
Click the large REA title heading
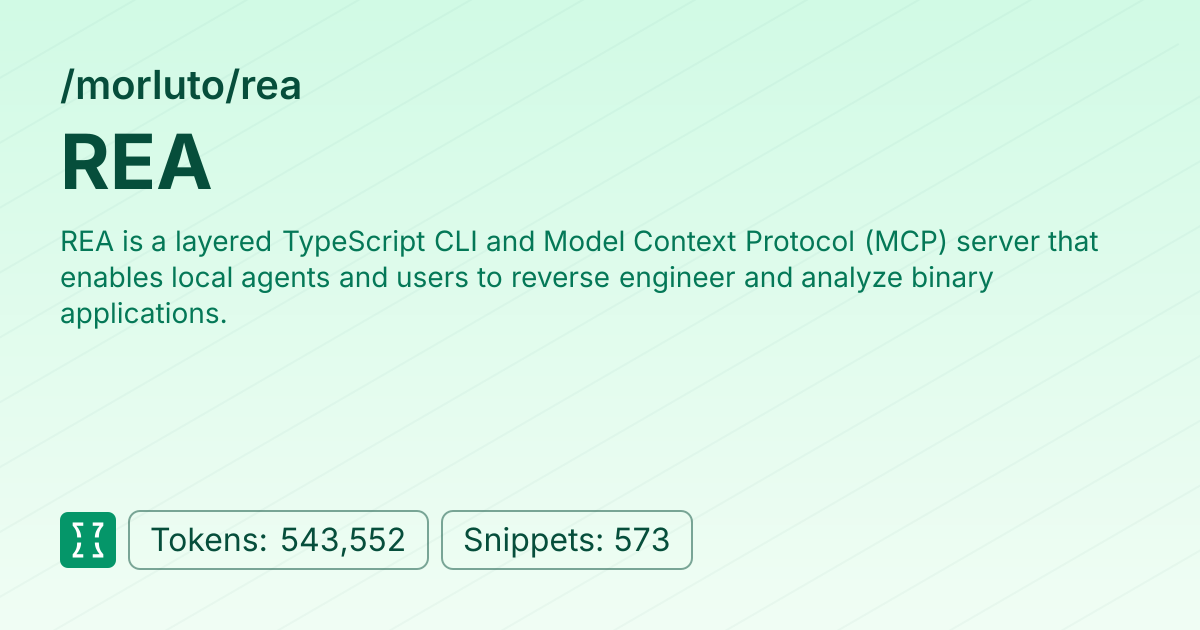[136, 163]
